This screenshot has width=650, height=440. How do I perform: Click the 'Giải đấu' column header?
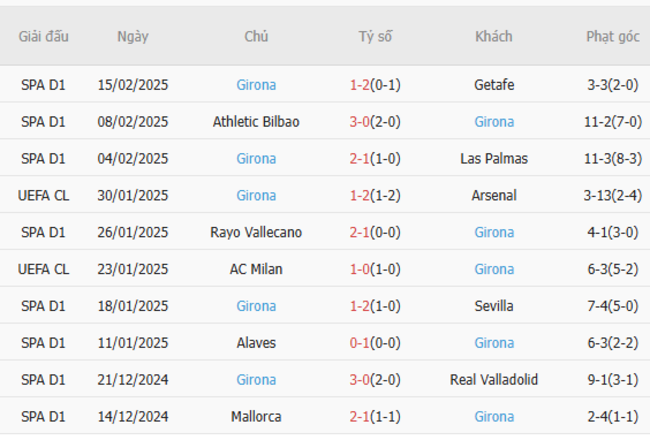click(x=44, y=36)
